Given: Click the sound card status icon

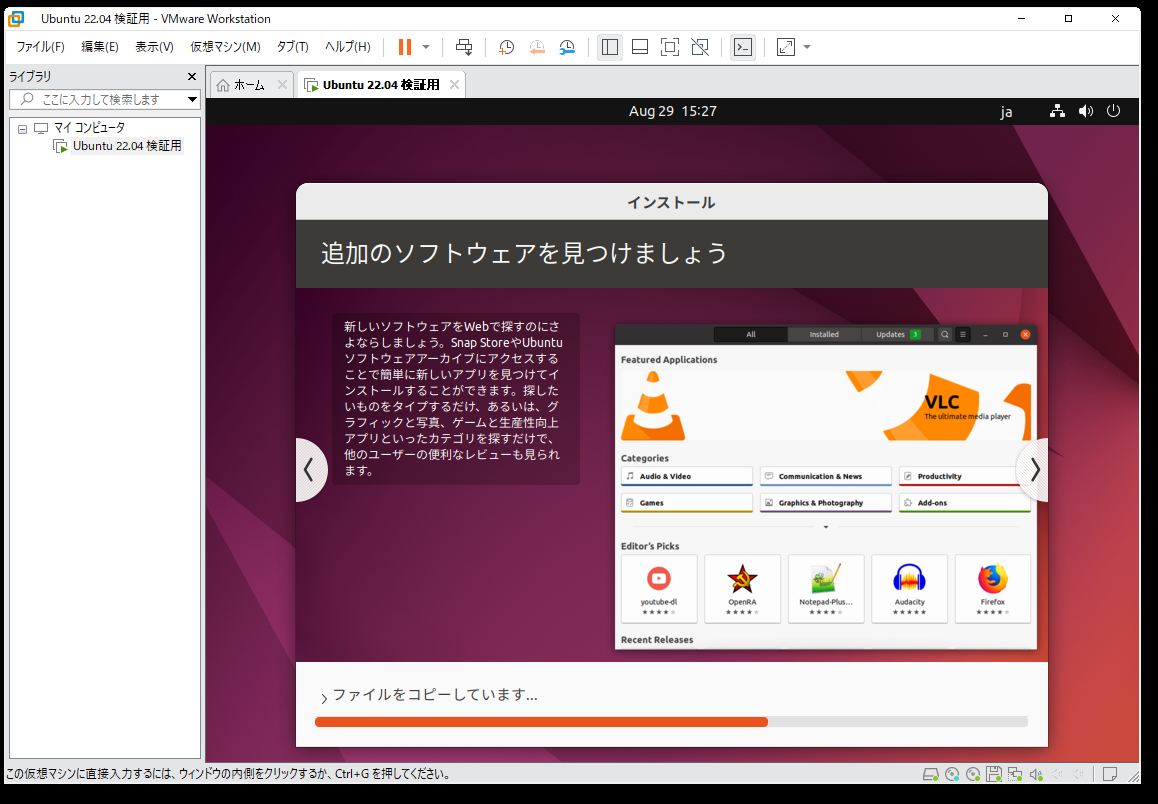Looking at the screenshot, I should [1036, 774].
